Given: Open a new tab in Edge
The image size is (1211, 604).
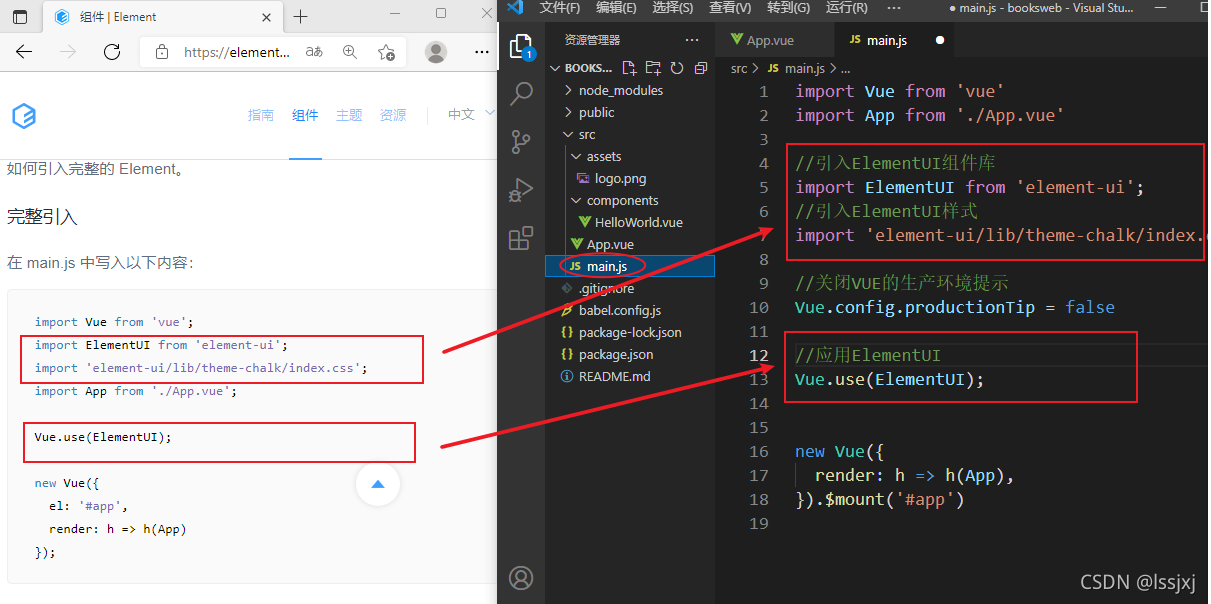Looking at the screenshot, I should pos(300,16).
